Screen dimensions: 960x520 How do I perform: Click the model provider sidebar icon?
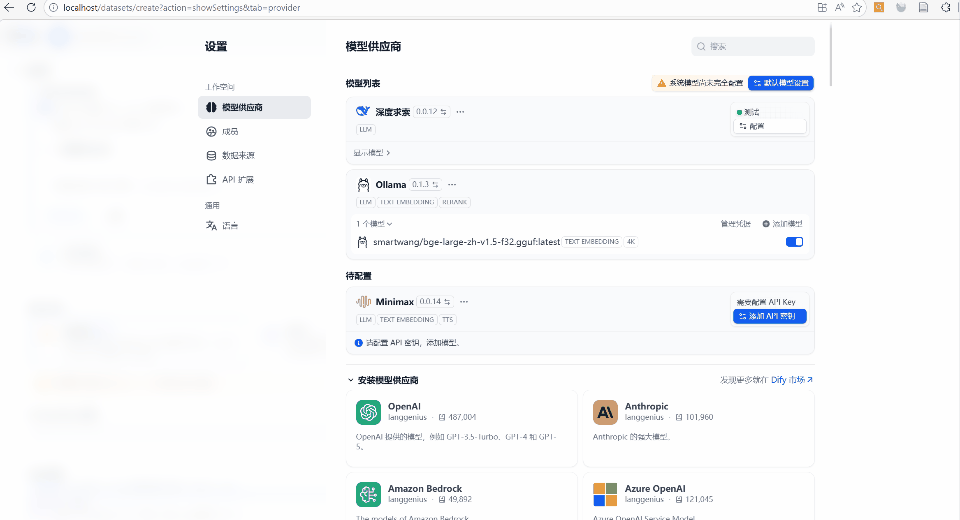pos(211,107)
